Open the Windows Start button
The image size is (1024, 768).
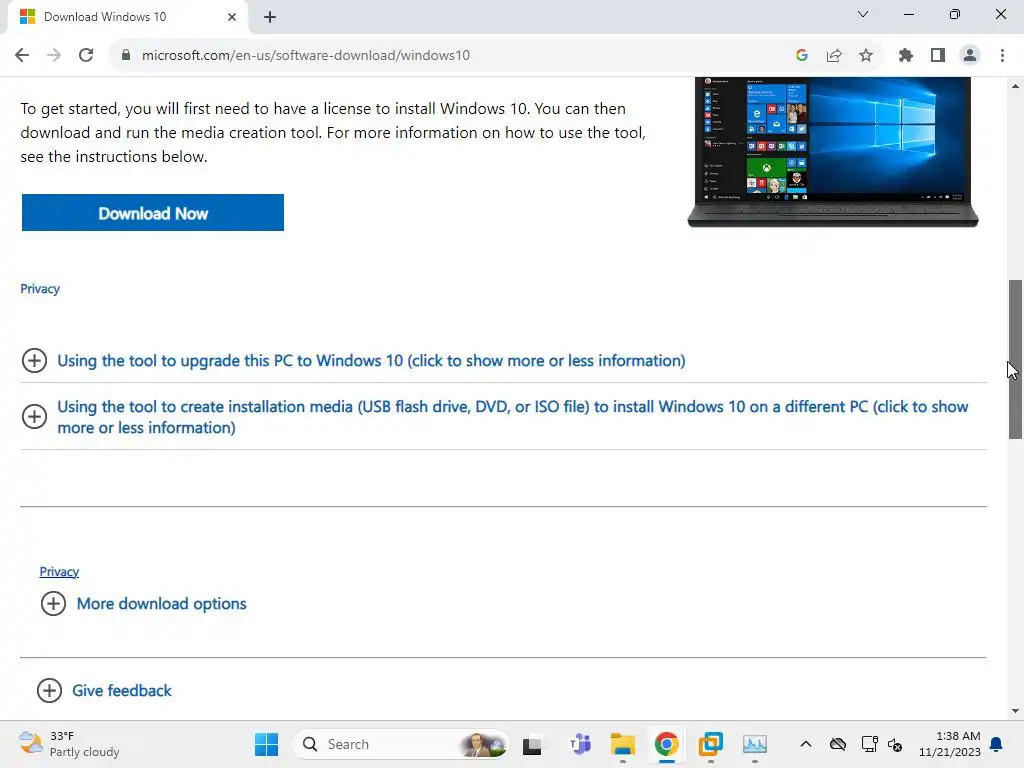266,744
